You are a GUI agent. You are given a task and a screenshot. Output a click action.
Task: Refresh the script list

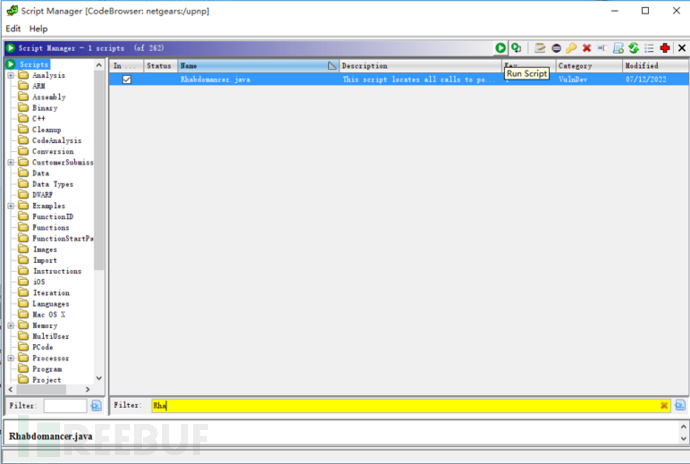(x=634, y=48)
